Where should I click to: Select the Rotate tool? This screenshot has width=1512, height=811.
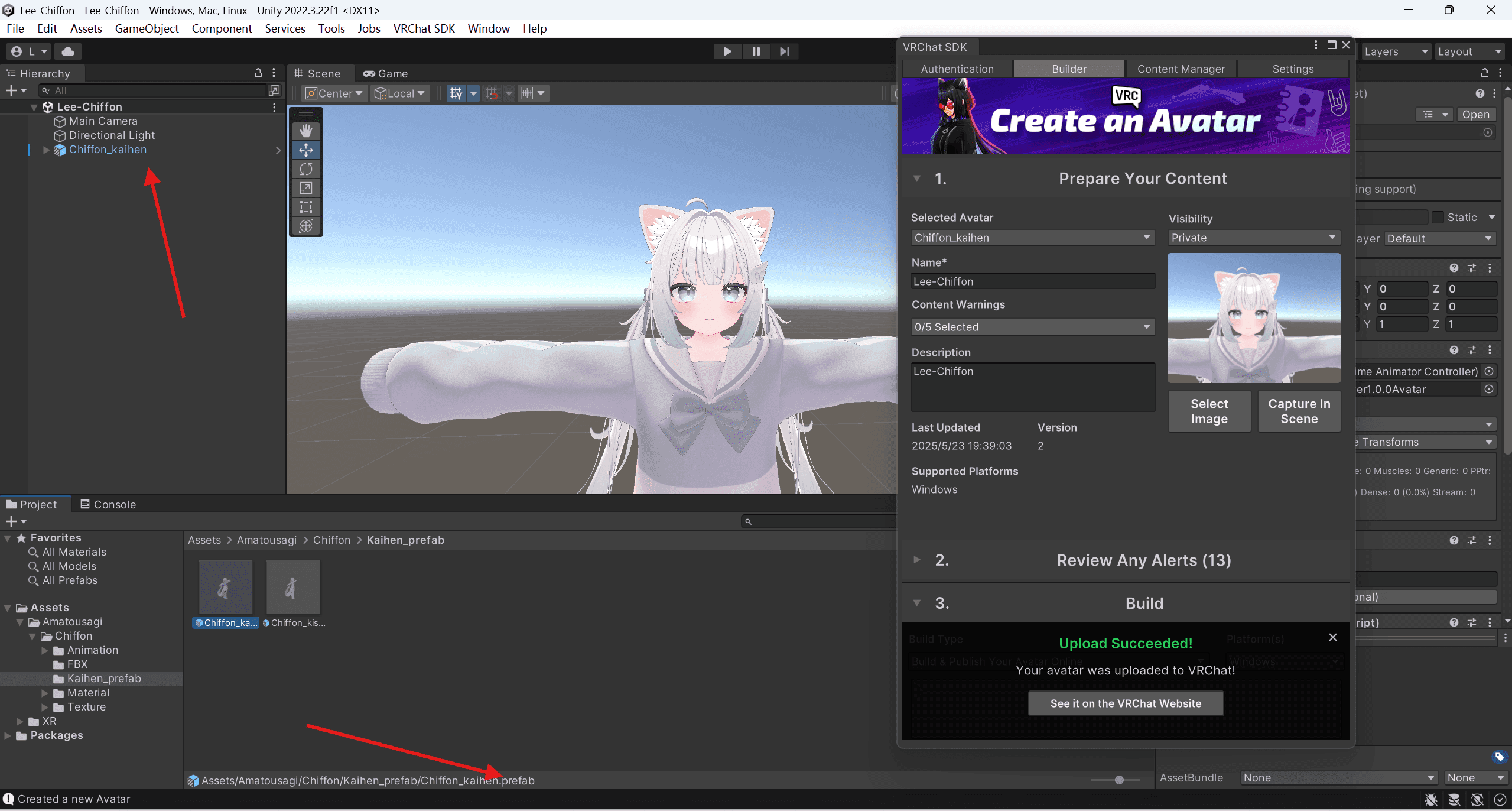306,169
